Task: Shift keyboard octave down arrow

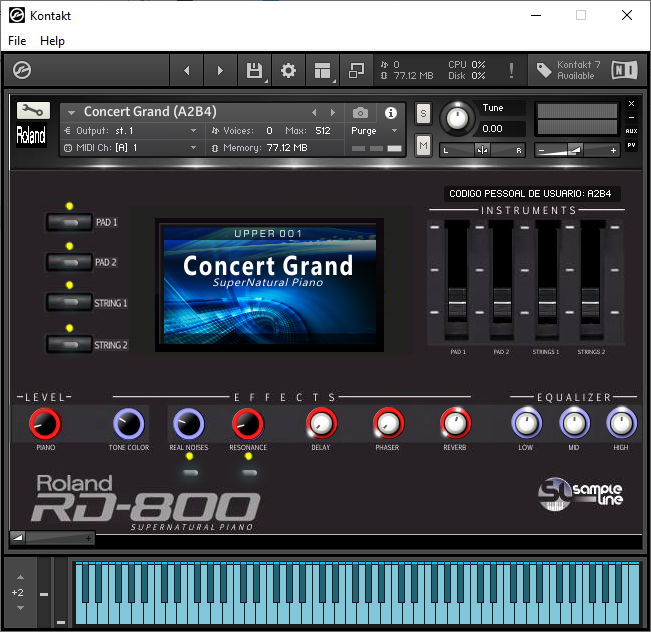Action: [x=20, y=608]
